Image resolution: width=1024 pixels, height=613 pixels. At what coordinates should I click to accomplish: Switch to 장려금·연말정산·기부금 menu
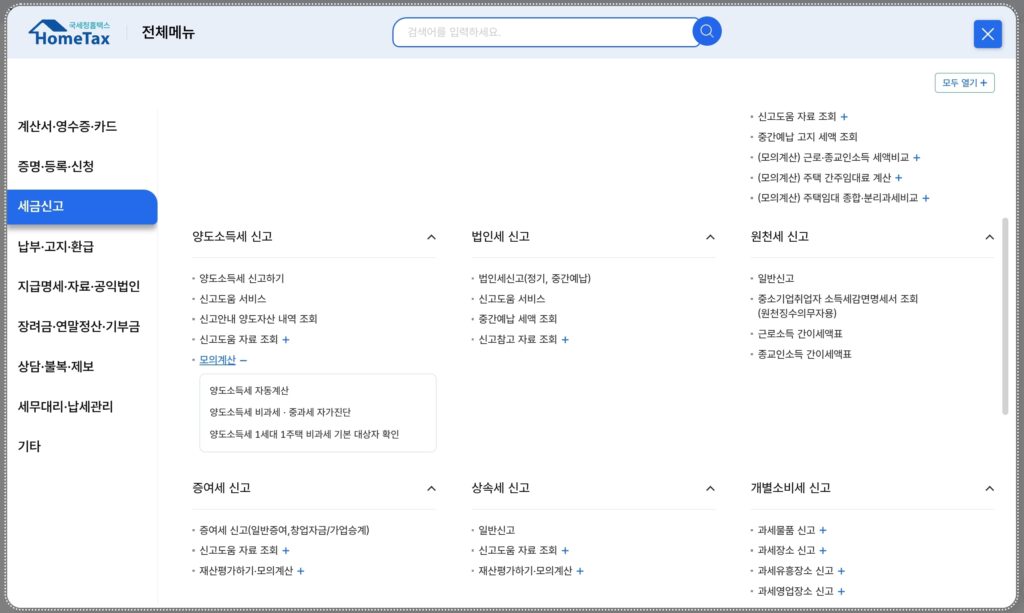click(x=79, y=326)
